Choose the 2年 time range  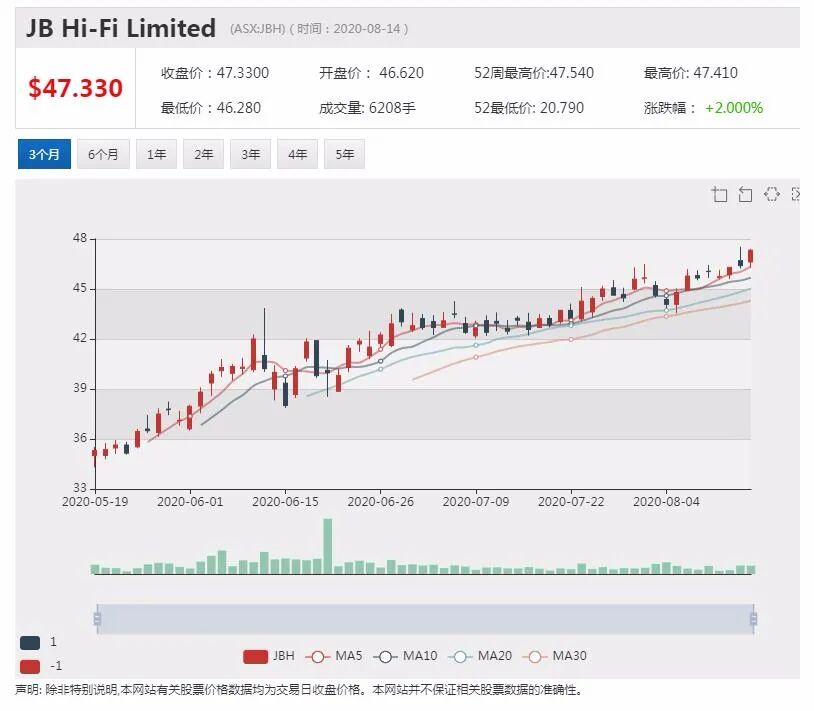(204, 154)
